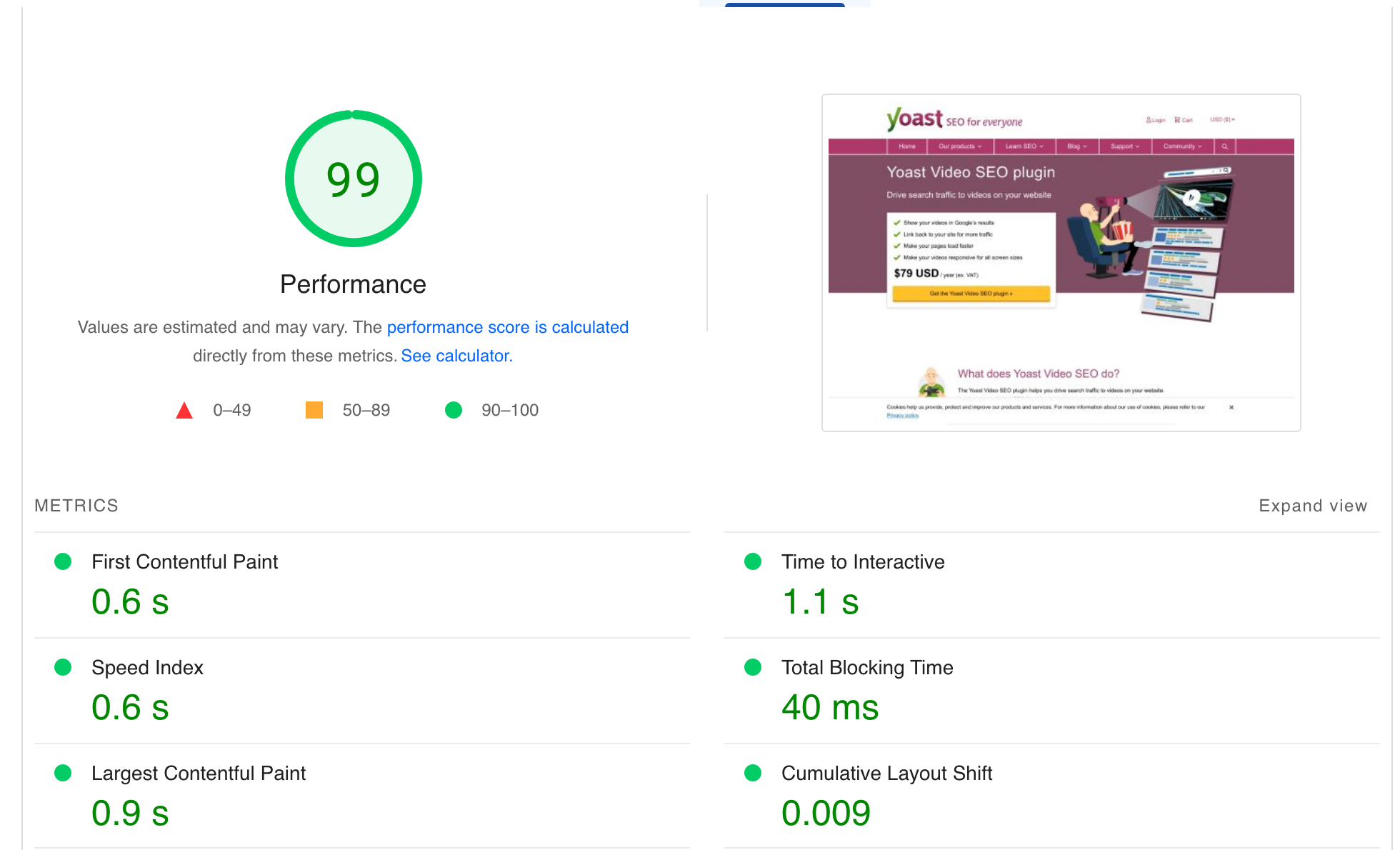Click the orange square legend marker for 50–89

pos(313,410)
